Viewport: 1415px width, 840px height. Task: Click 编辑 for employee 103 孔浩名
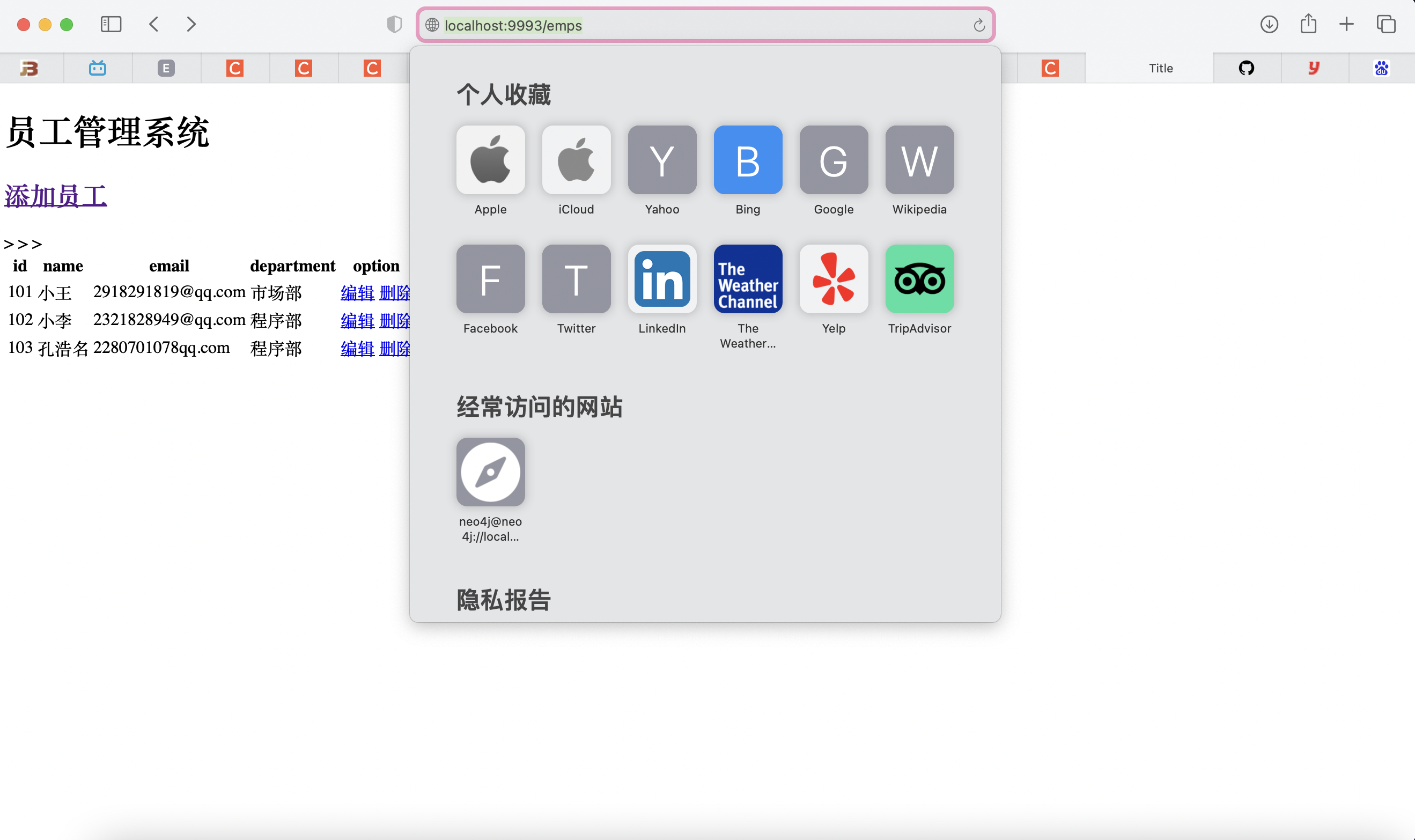[357, 348]
